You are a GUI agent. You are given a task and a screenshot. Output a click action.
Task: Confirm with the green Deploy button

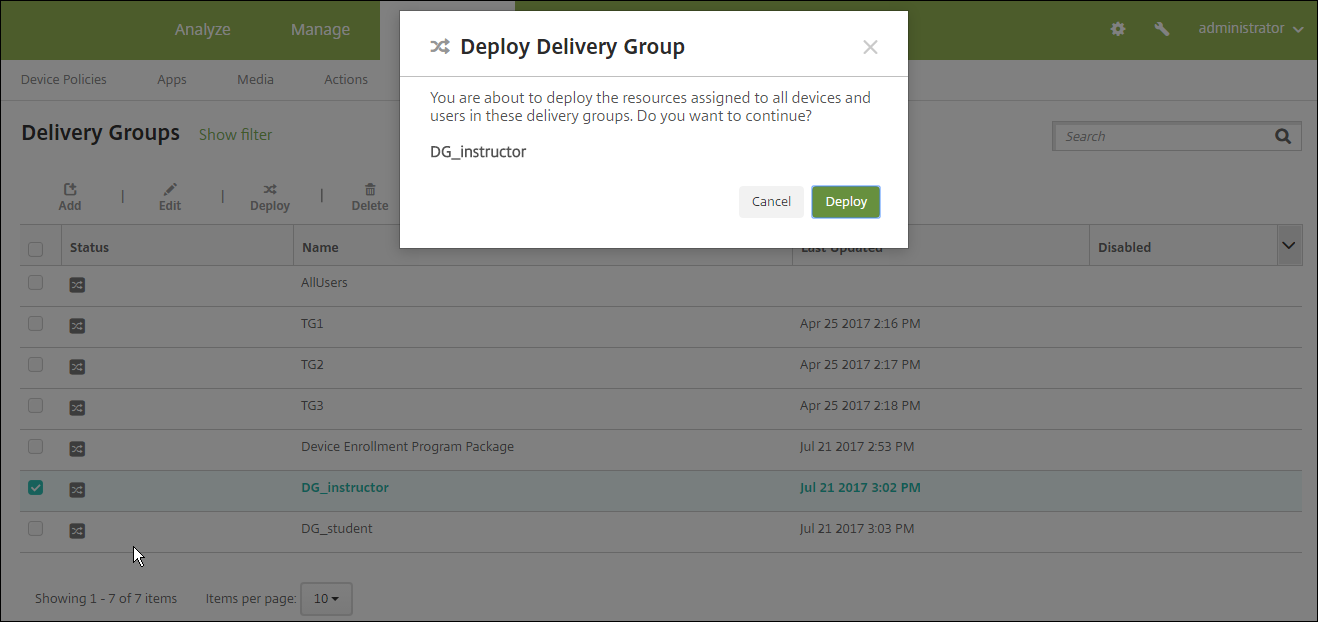click(846, 202)
